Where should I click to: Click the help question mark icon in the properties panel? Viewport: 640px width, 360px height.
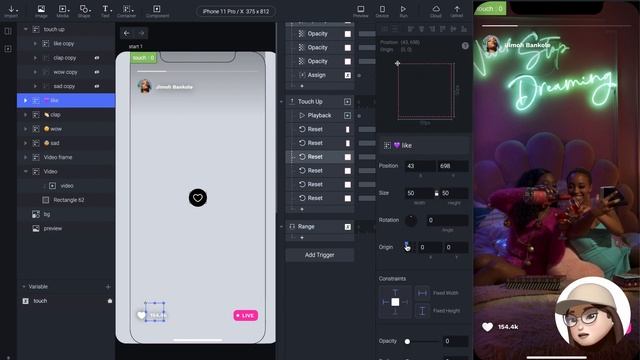coord(465,46)
